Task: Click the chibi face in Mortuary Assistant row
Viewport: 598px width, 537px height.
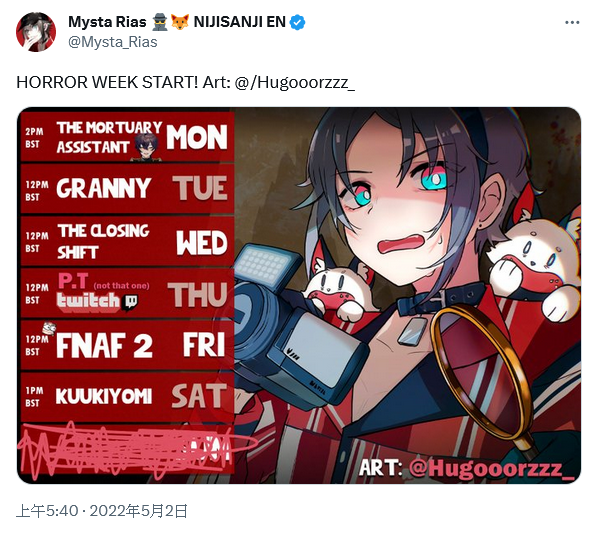Action: [x=146, y=147]
